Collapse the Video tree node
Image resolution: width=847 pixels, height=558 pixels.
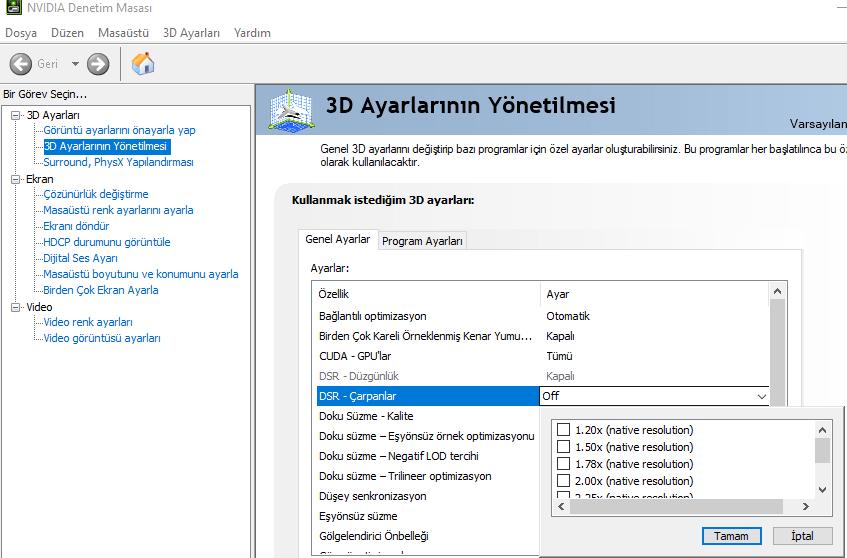(16, 307)
